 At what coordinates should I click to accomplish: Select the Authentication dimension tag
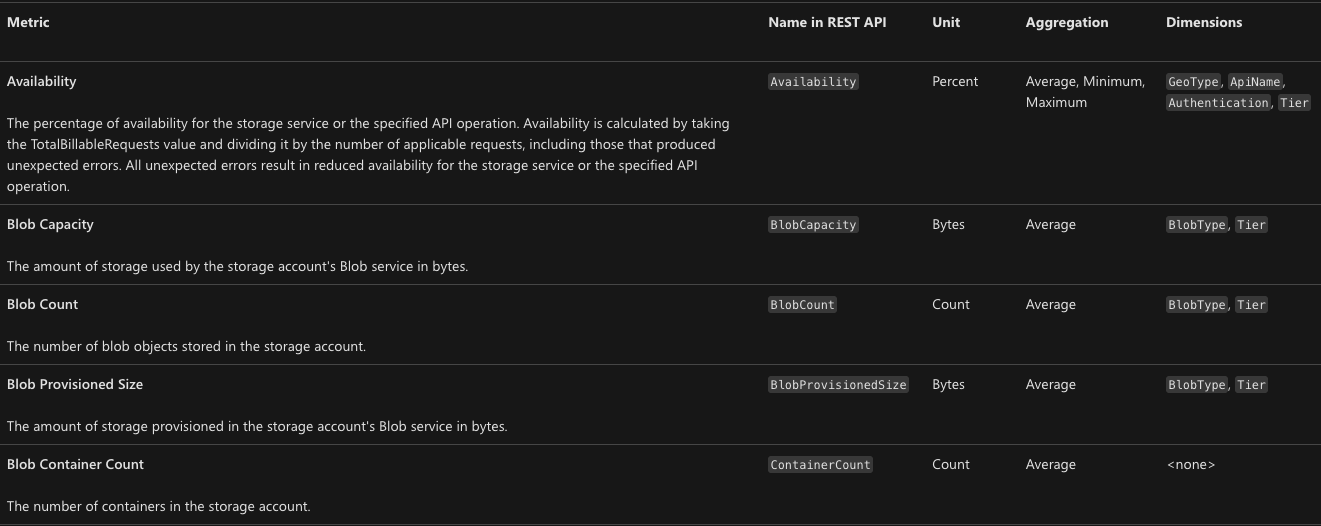click(x=1218, y=103)
